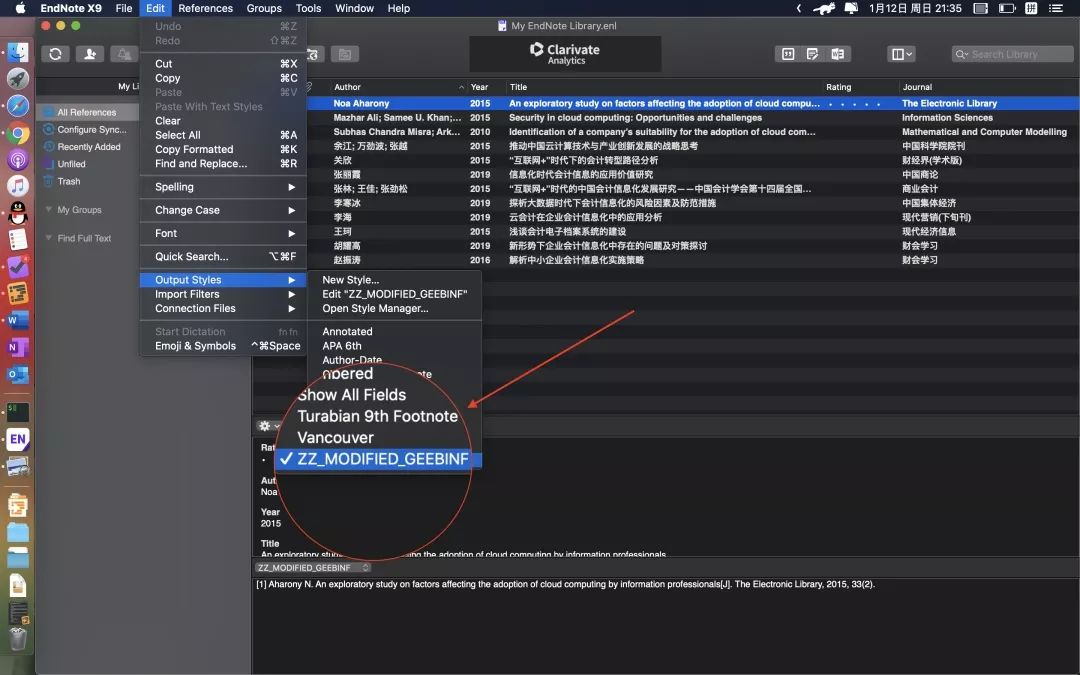Collapse the Find Full Text section
The width and height of the screenshot is (1080, 675).
click(x=48, y=238)
